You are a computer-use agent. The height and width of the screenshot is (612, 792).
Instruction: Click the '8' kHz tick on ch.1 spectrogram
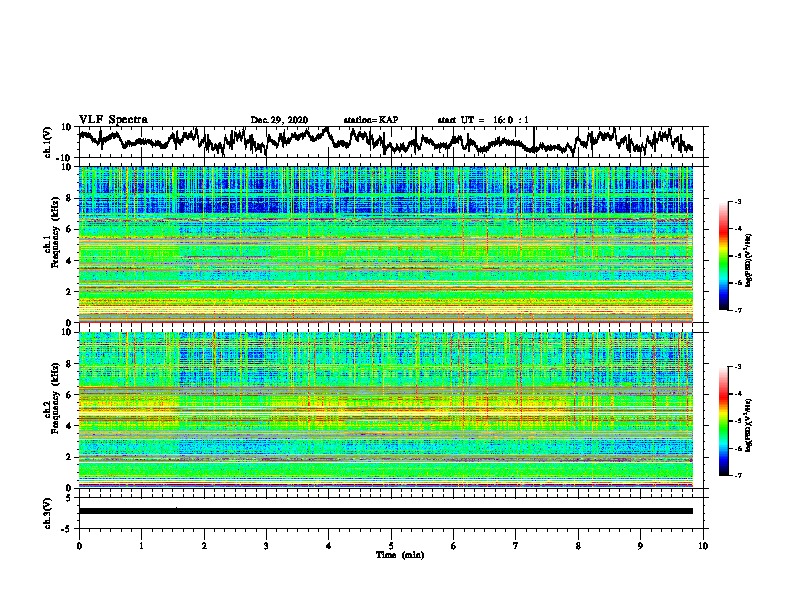70,198
